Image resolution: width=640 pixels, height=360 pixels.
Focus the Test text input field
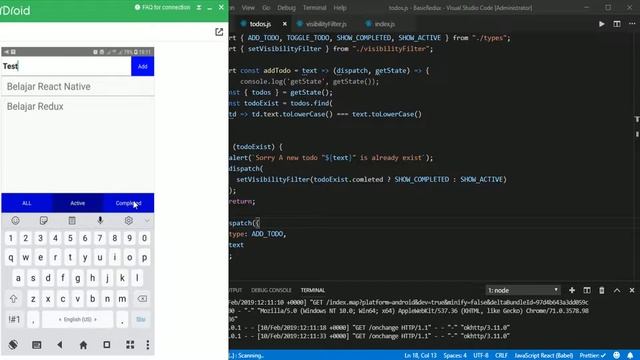[x=66, y=66]
